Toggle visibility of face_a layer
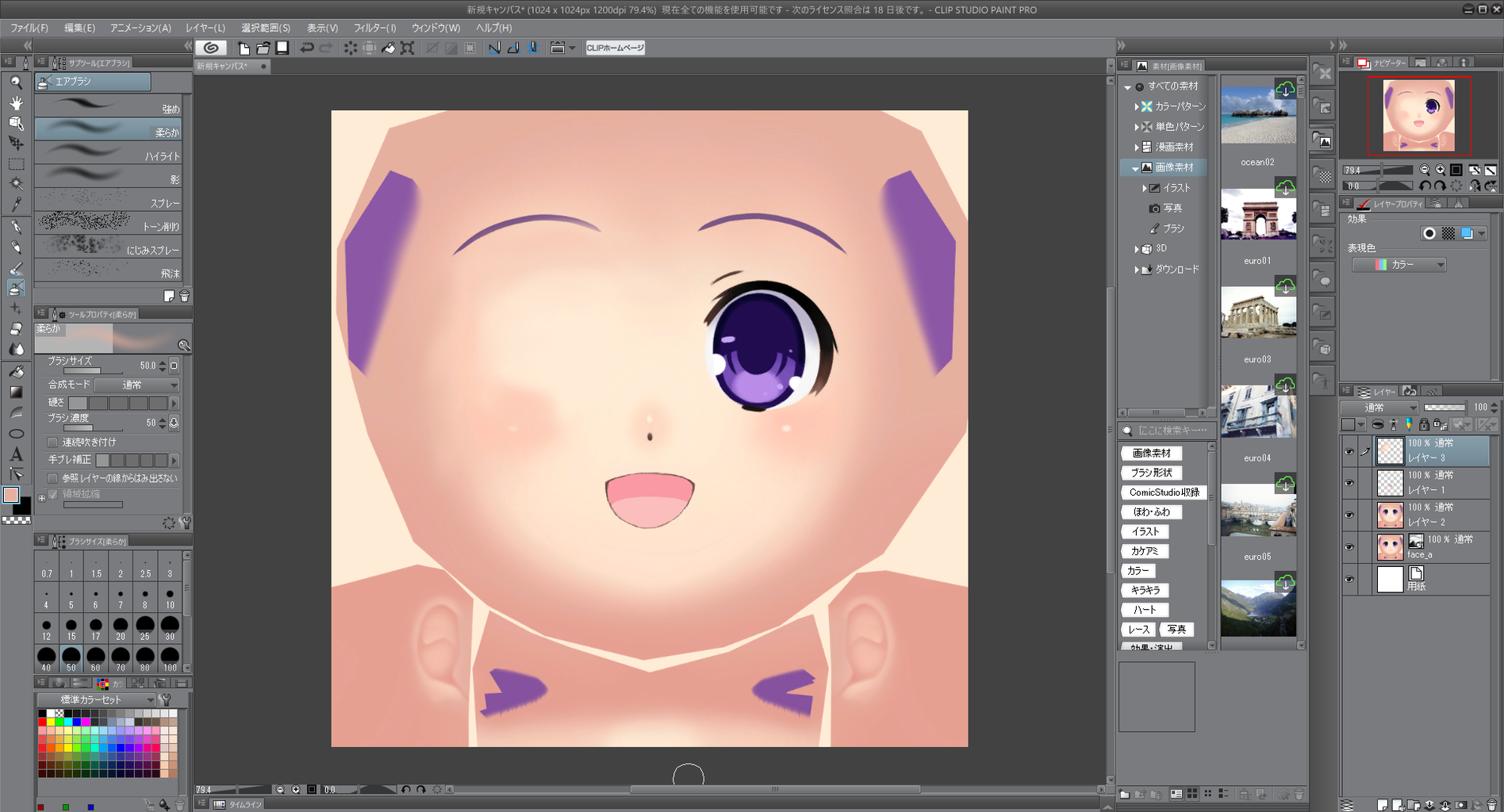1504x812 pixels. click(x=1349, y=547)
